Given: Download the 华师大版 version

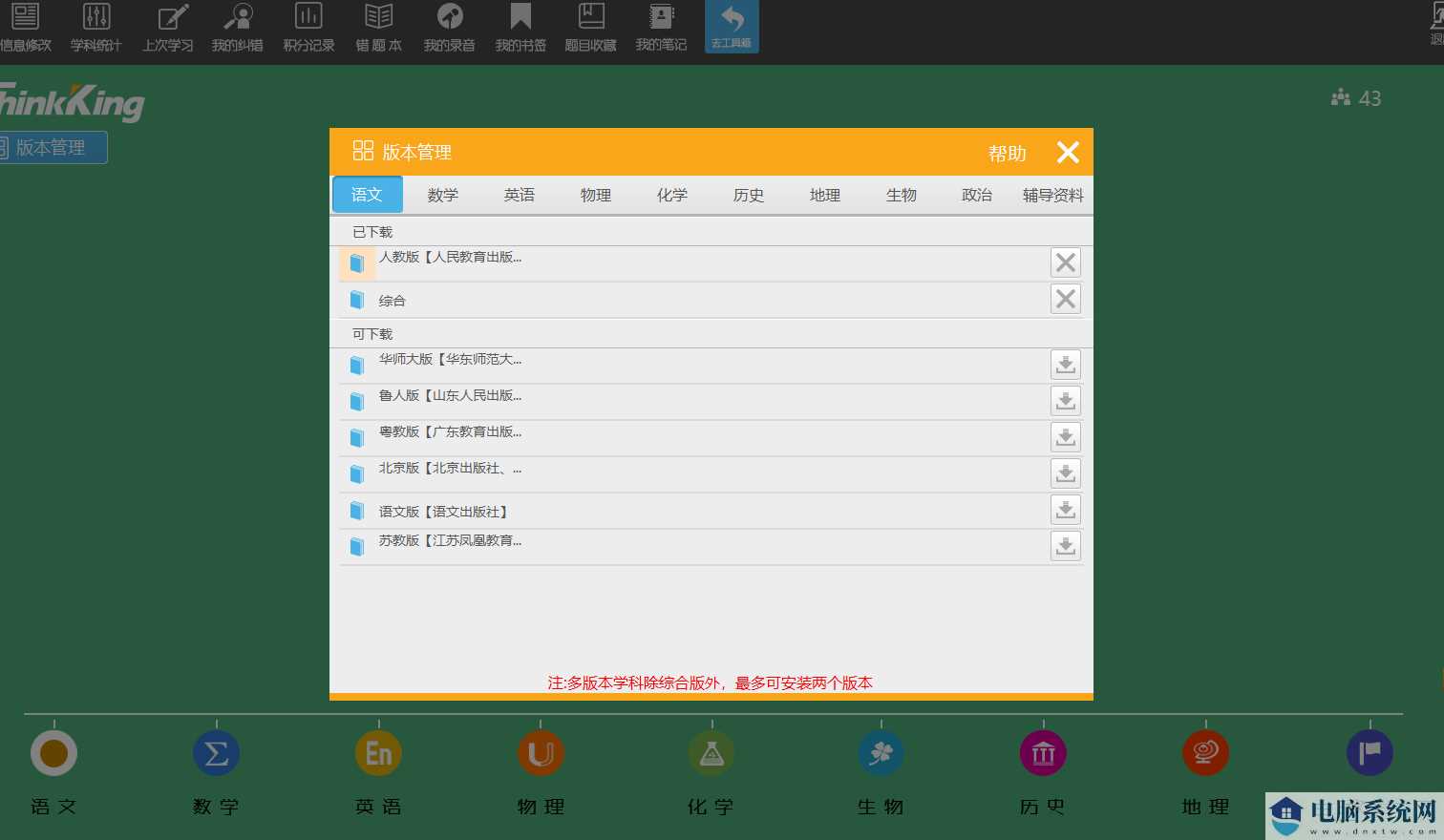Looking at the screenshot, I should (1066, 365).
